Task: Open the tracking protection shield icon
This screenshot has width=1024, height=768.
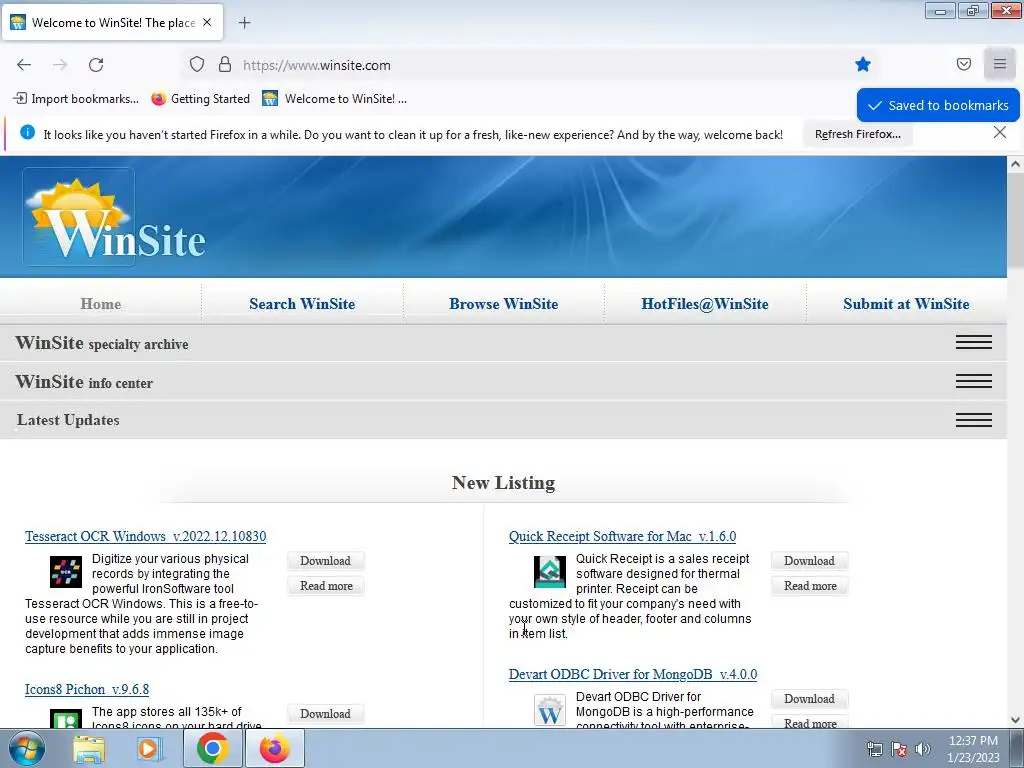Action: point(197,65)
